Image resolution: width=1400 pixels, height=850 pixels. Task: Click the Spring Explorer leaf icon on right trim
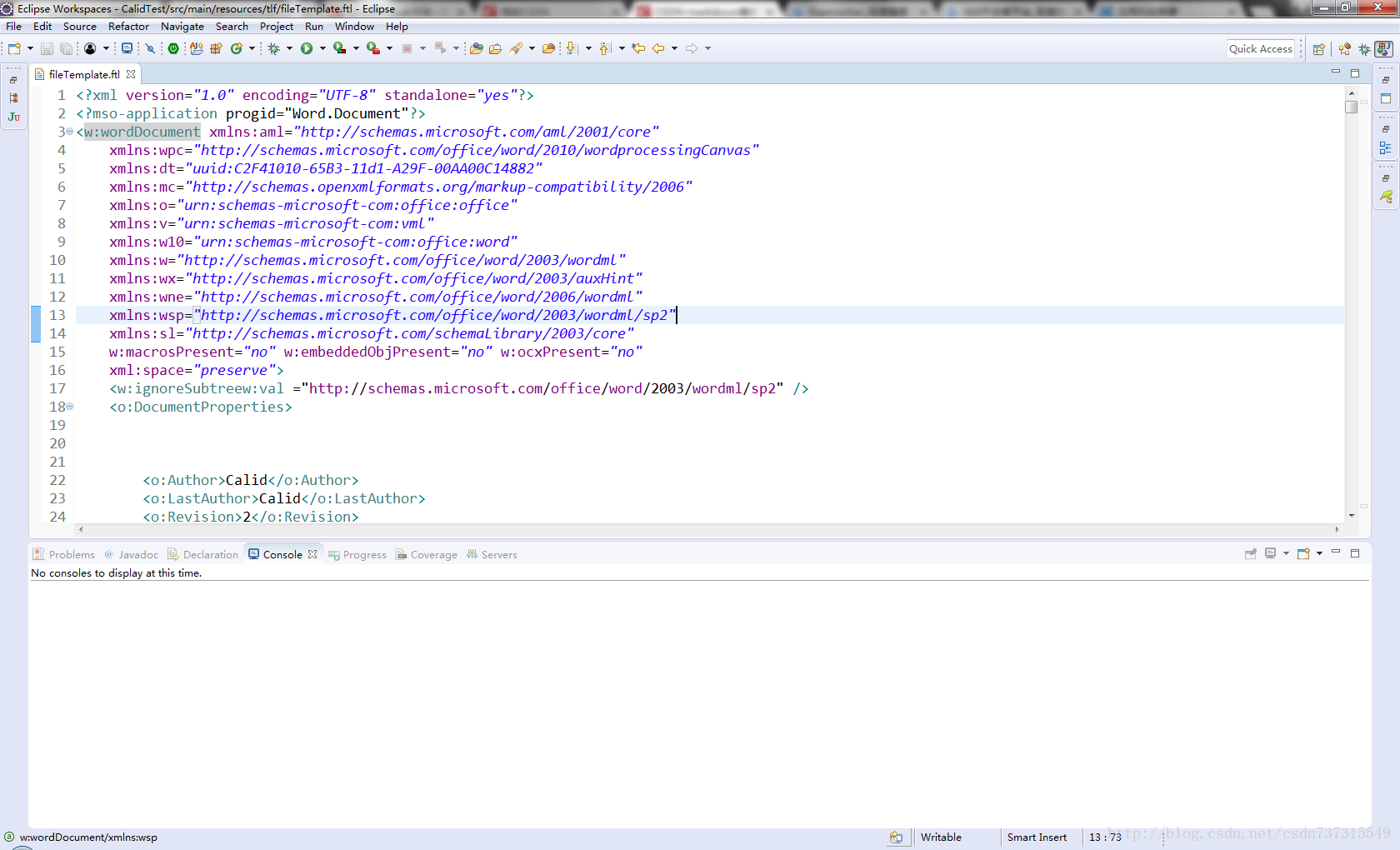(x=1385, y=197)
